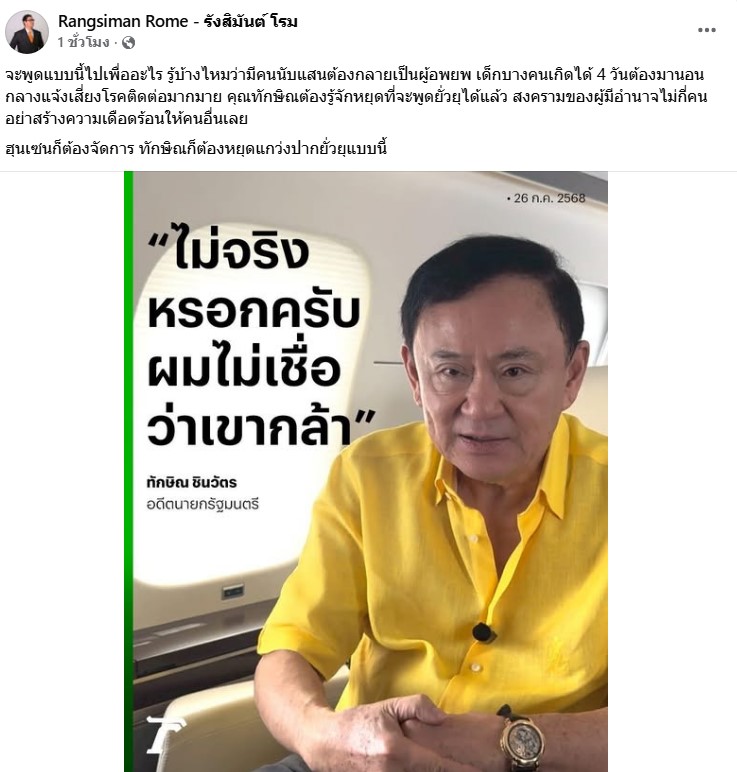Click the green stripe on image edge
Screen dimensions: 737x772
coord(128,471)
